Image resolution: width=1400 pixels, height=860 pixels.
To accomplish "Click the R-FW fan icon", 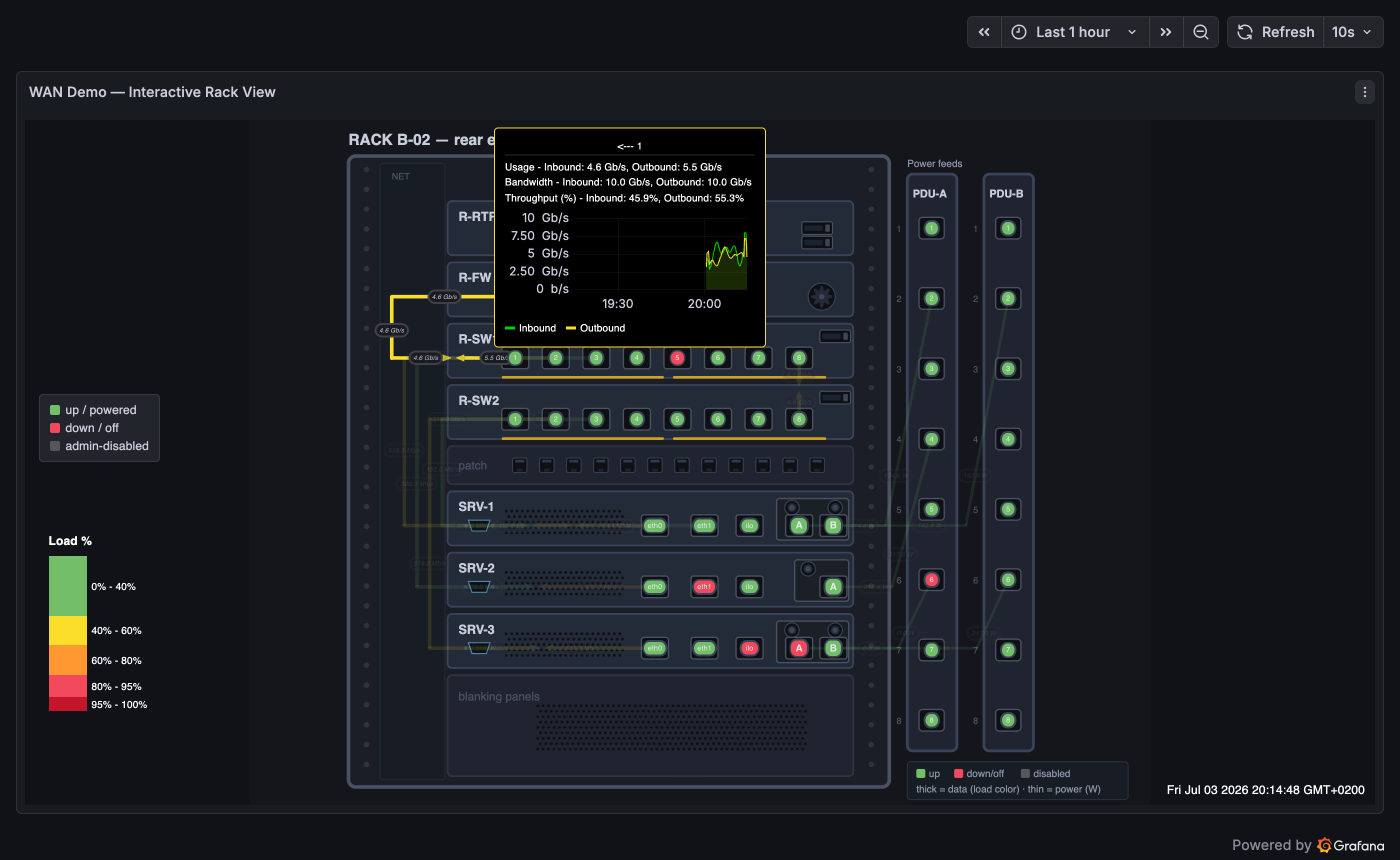I will click(821, 296).
